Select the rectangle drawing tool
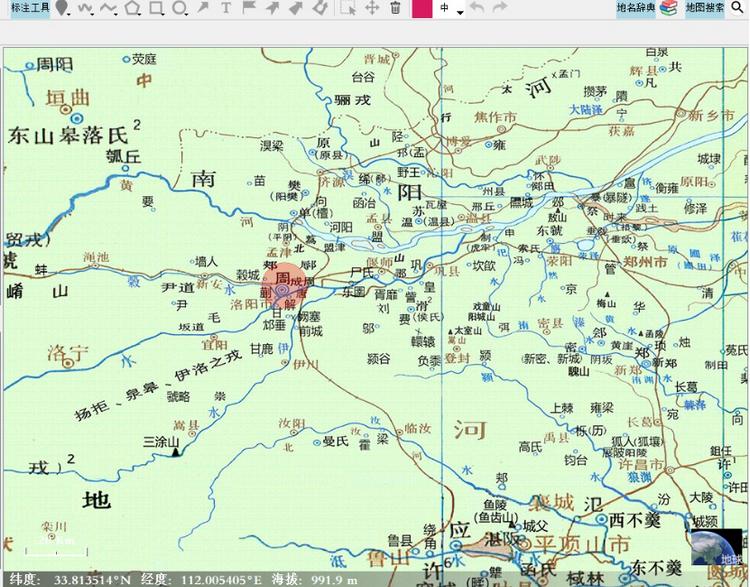The width and height of the screenshot is (750, 587). (156, 8)
